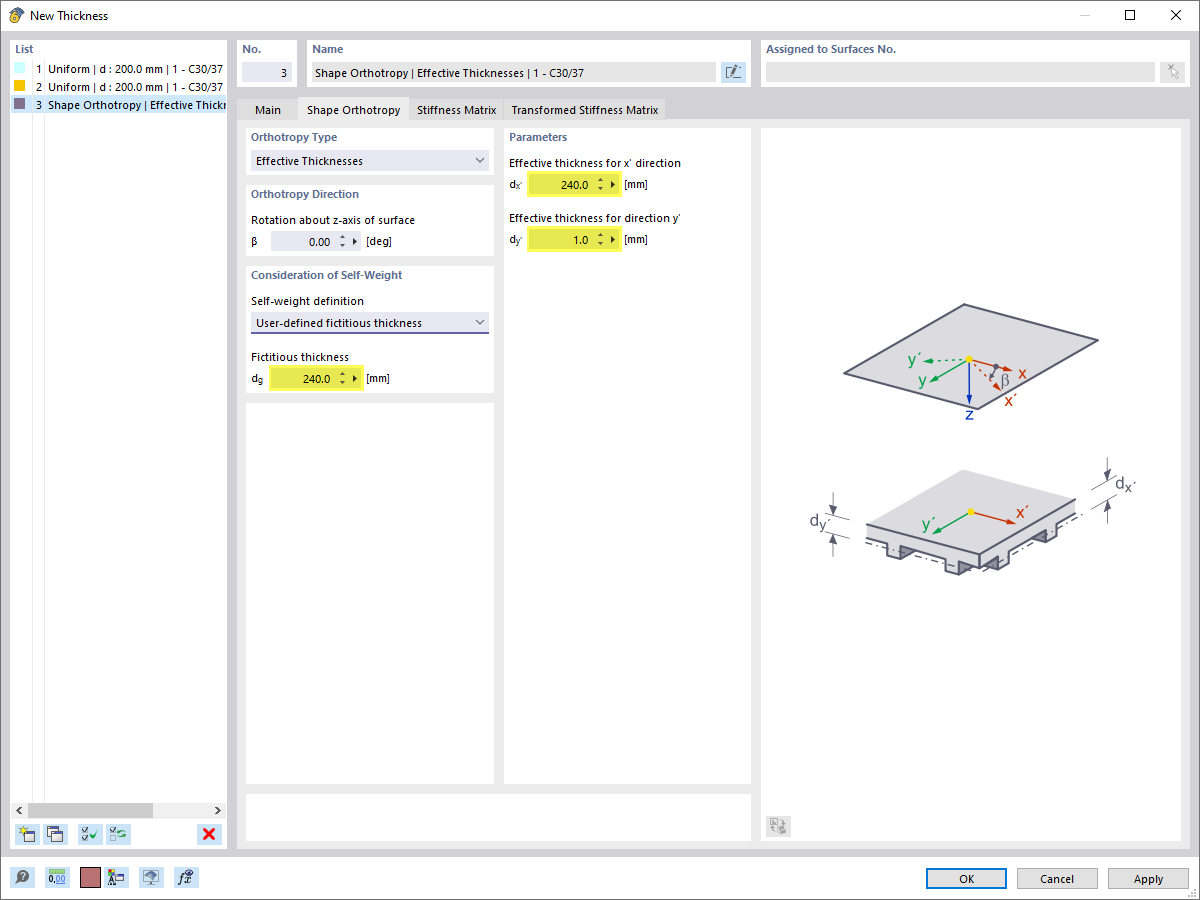The image size is (1200, 900).
Task: Create a new thickness entry
Action: click(27, 834)
